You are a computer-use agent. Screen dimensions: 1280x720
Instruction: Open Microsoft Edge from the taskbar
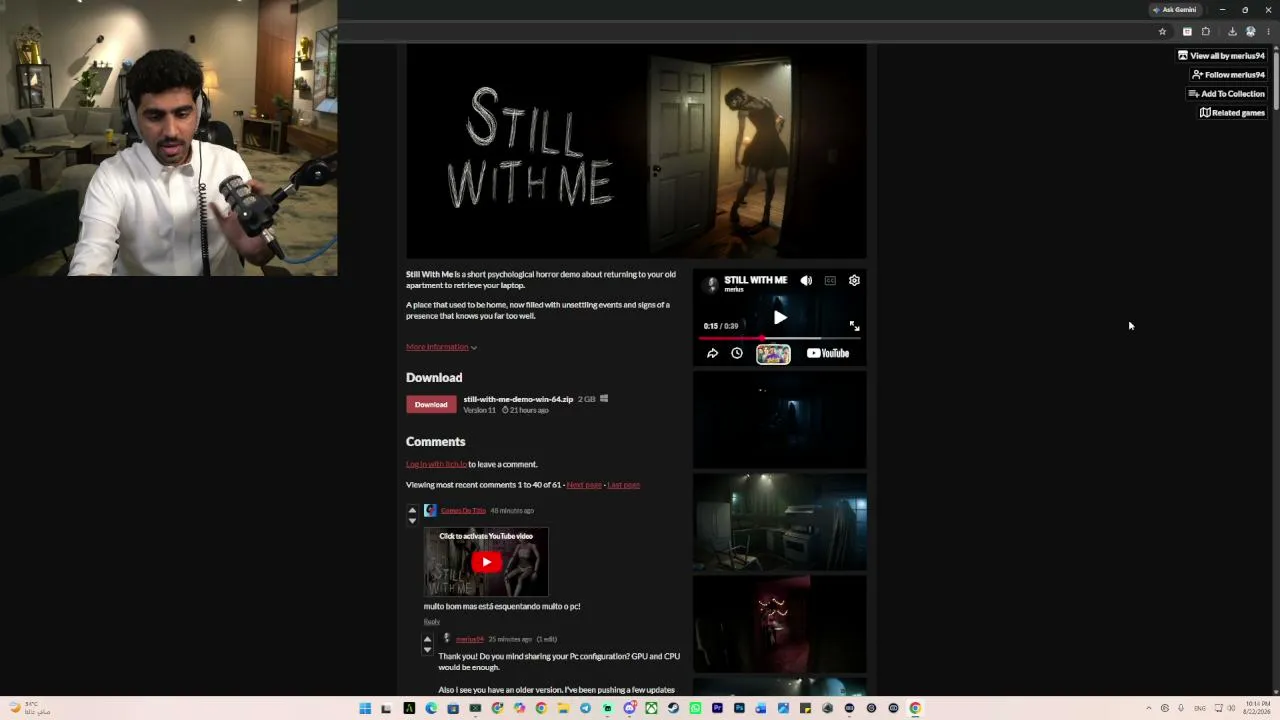point(431,709)
